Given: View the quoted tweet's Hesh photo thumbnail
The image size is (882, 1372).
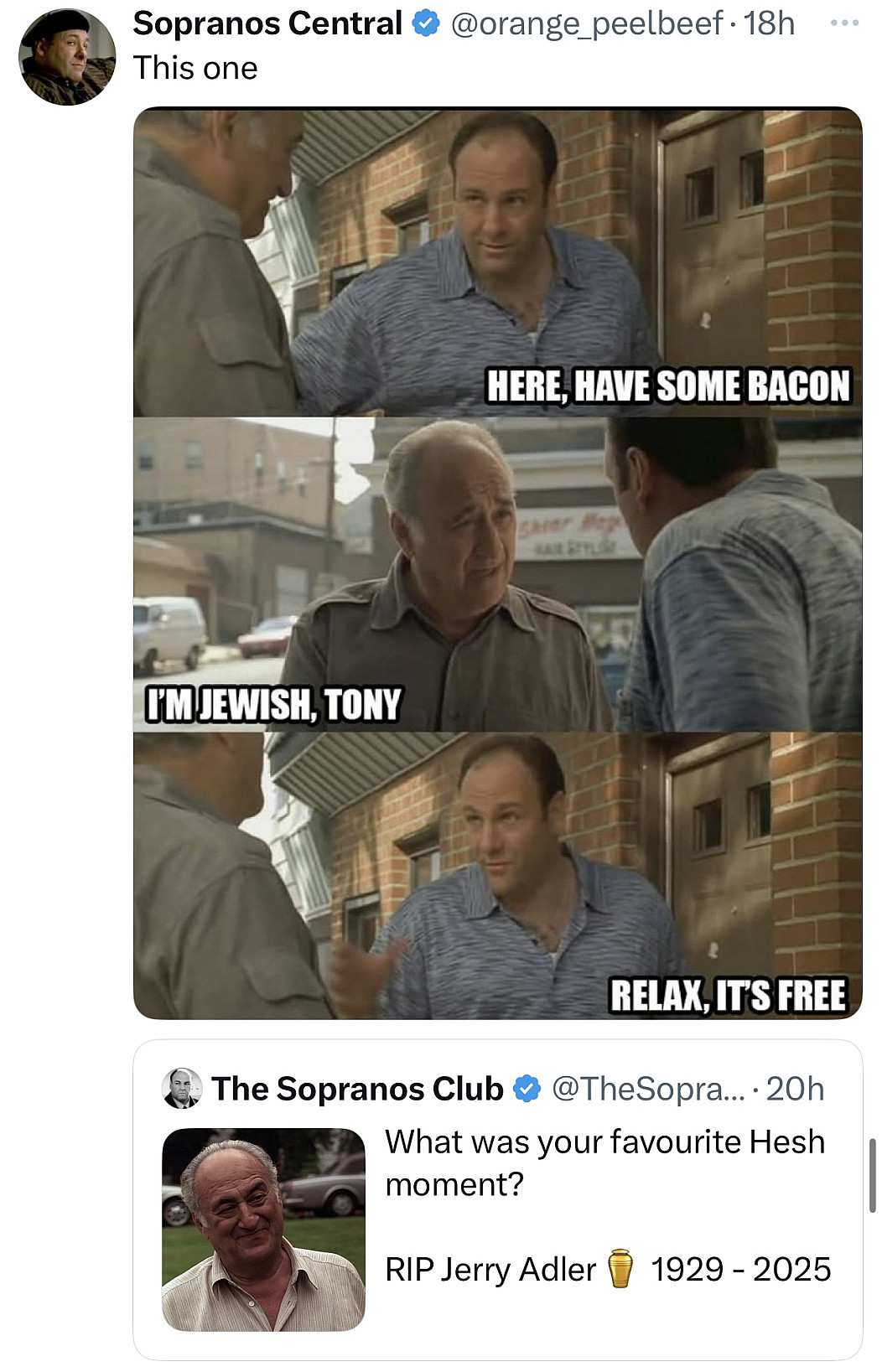Looking at the screenshot, I should 263,1230.
